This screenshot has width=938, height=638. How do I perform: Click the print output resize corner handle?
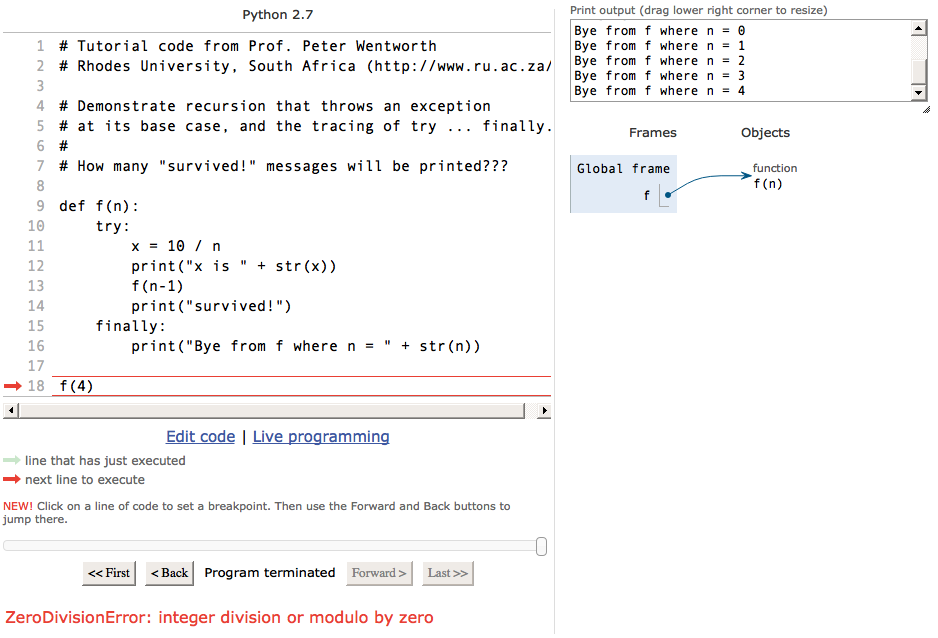[x=926, y=109]
